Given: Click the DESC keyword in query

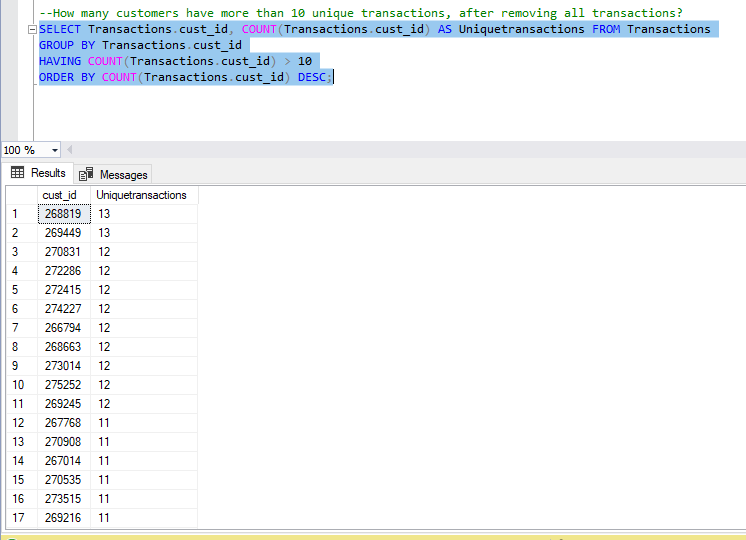Looking at the screenshot, I should (x=312, y=78).
